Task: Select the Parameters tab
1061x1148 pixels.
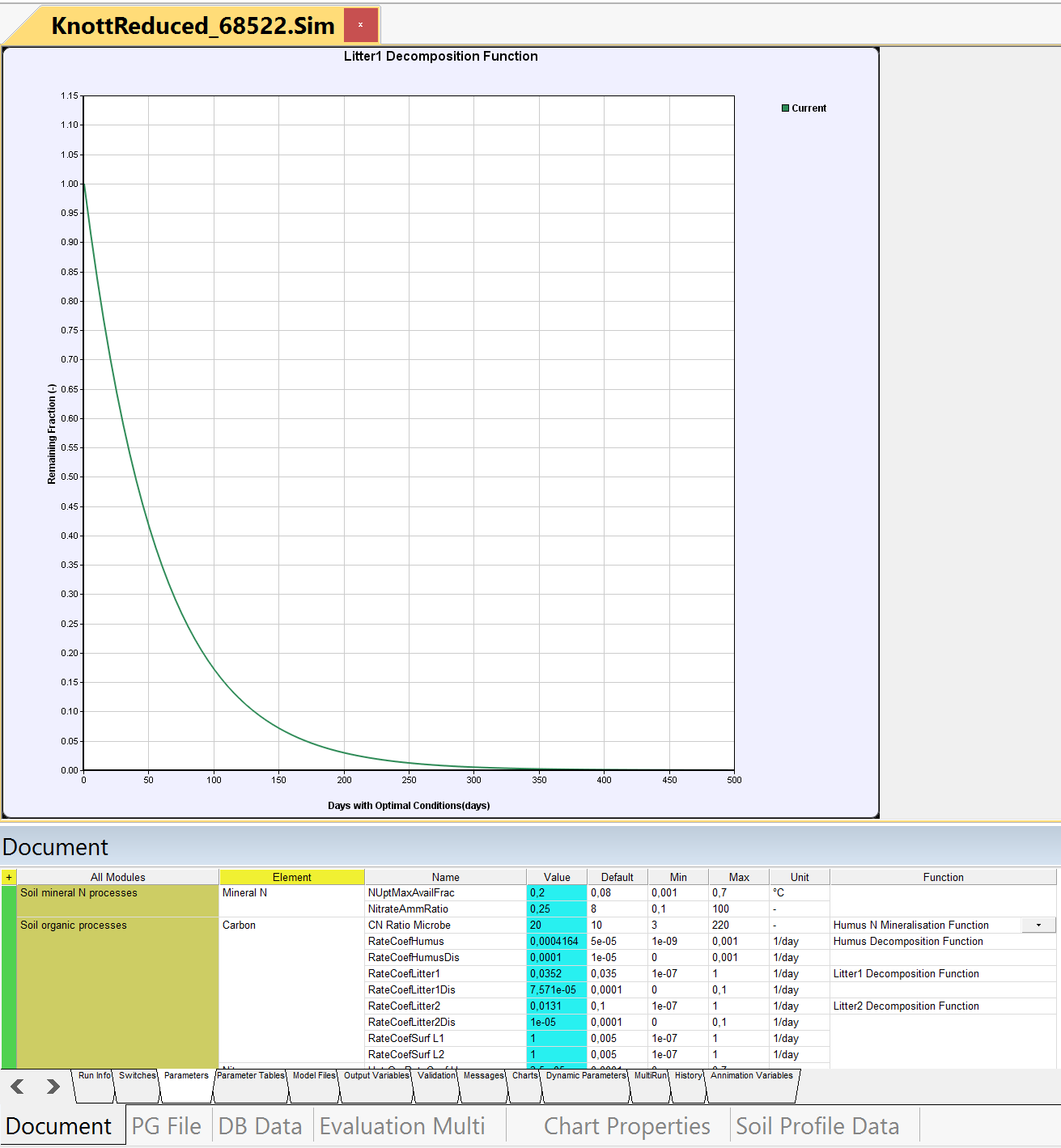Action: 186,1085
